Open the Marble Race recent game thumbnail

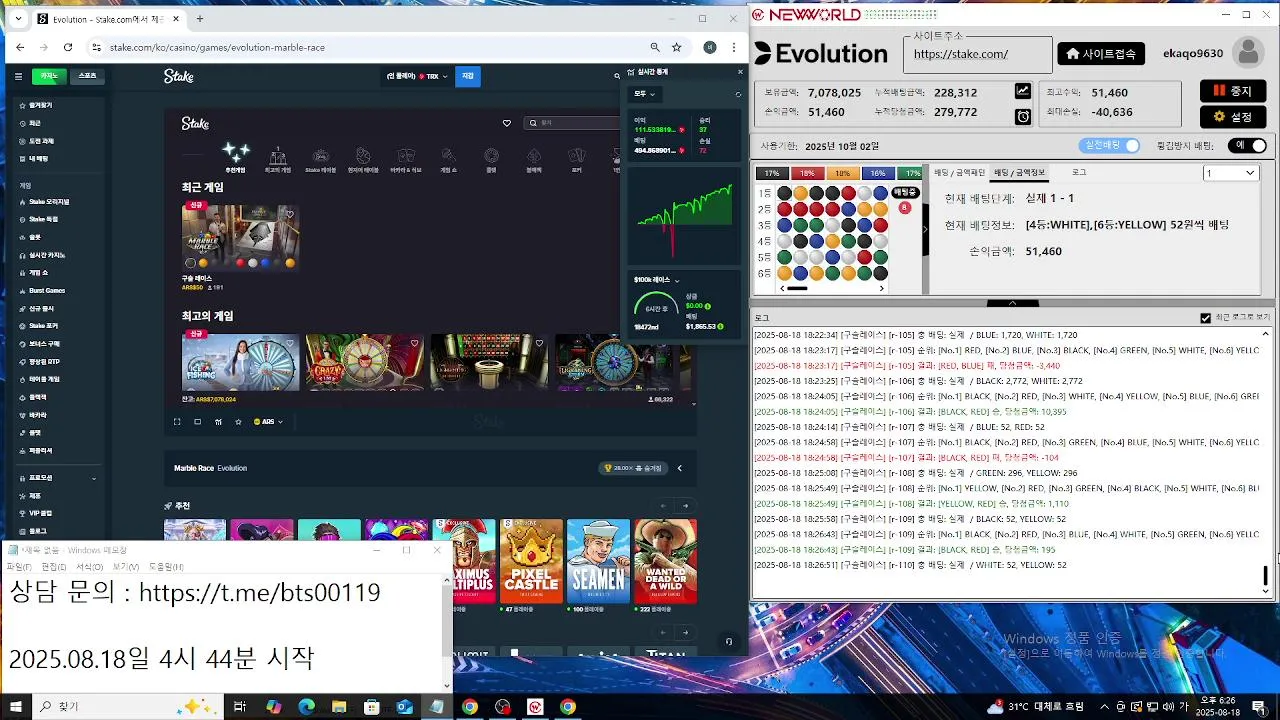point(240,237)
